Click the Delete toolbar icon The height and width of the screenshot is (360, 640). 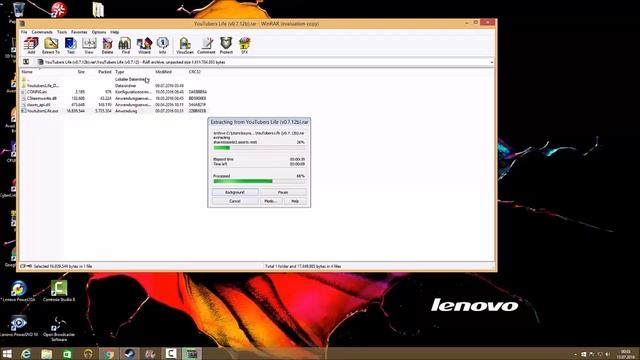[107, 45]
